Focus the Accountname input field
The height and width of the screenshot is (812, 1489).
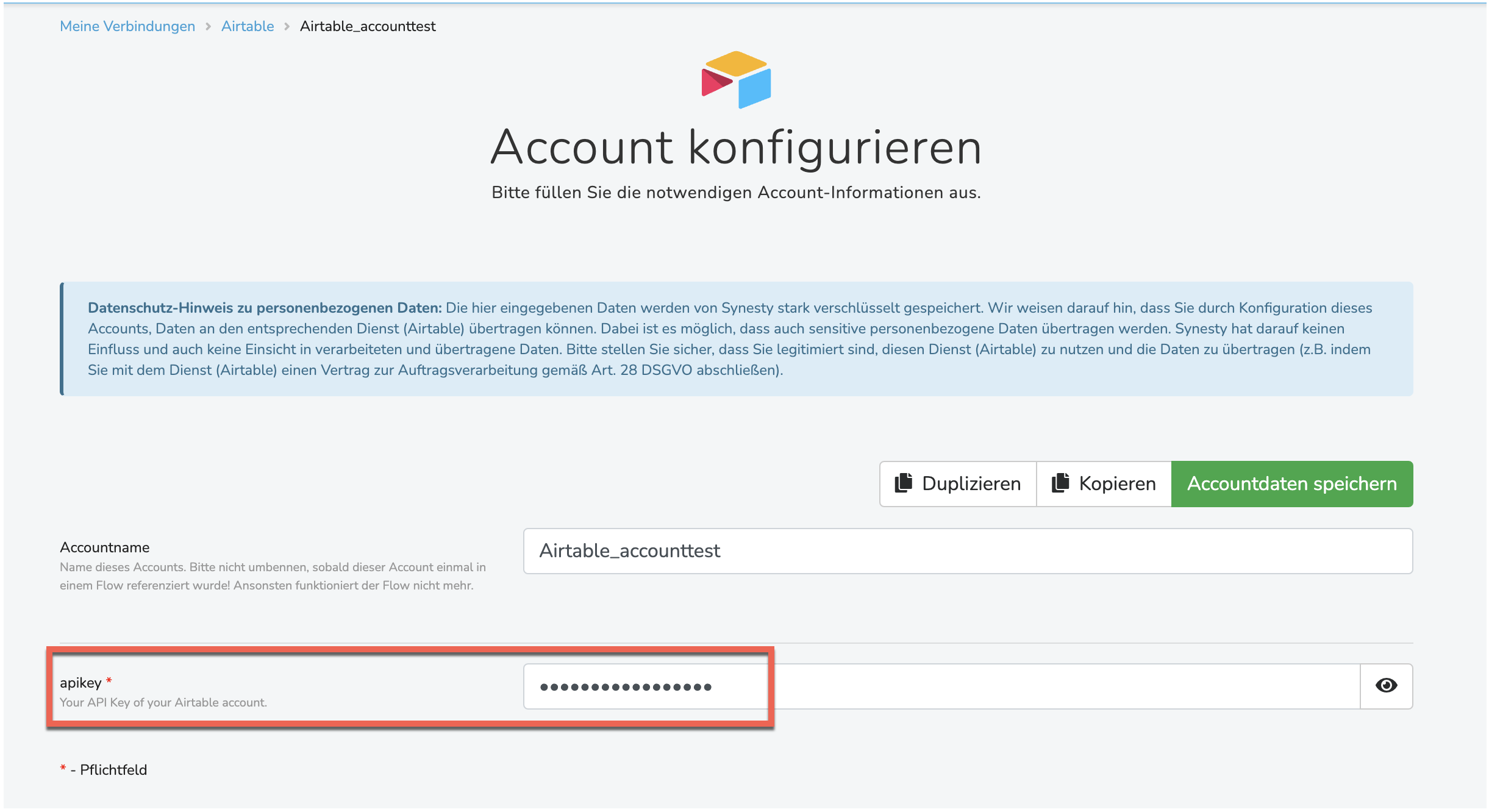[x=968, y=551]
